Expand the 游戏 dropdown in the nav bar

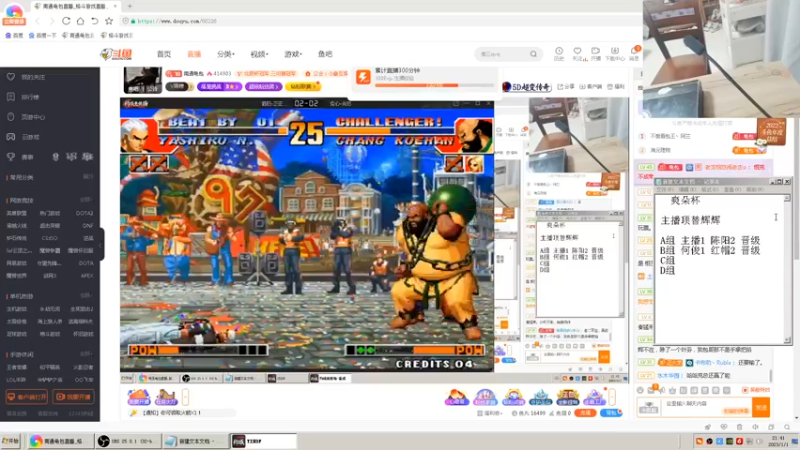pyautogui.click(x=293, y=54)
